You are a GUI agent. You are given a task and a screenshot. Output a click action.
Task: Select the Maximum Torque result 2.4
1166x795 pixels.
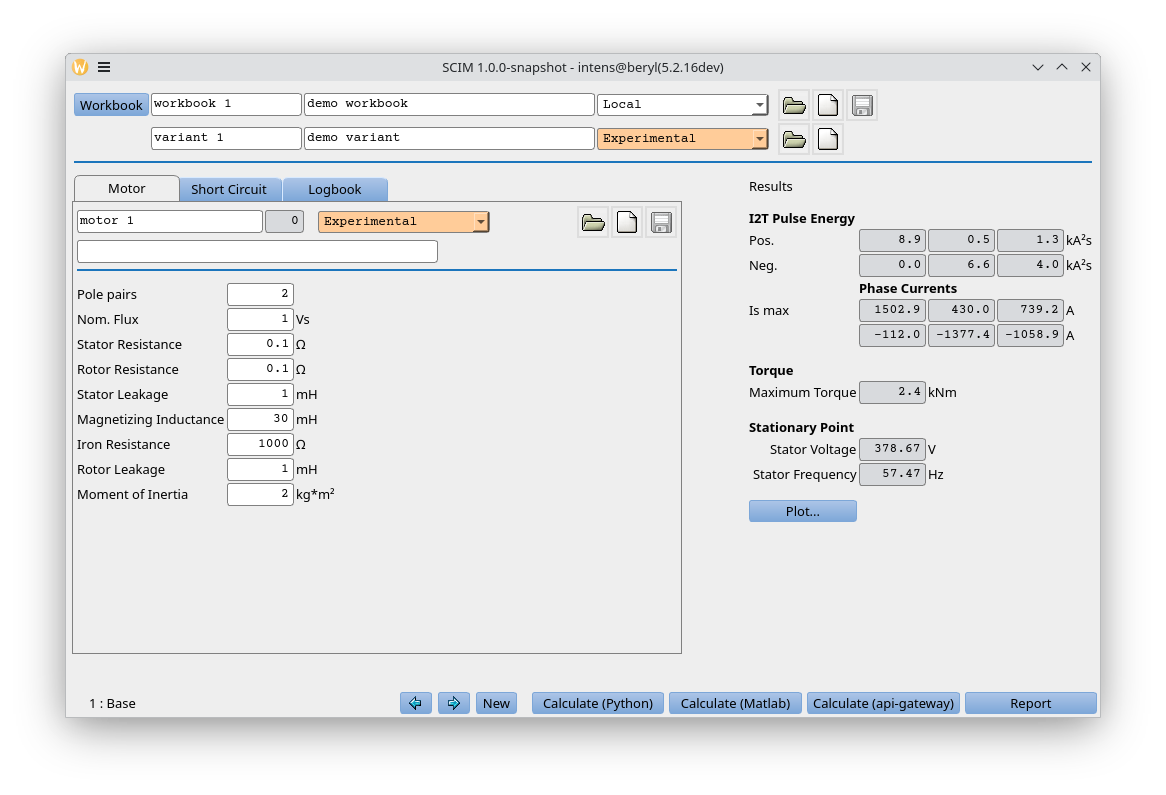(x=892, y=392)
